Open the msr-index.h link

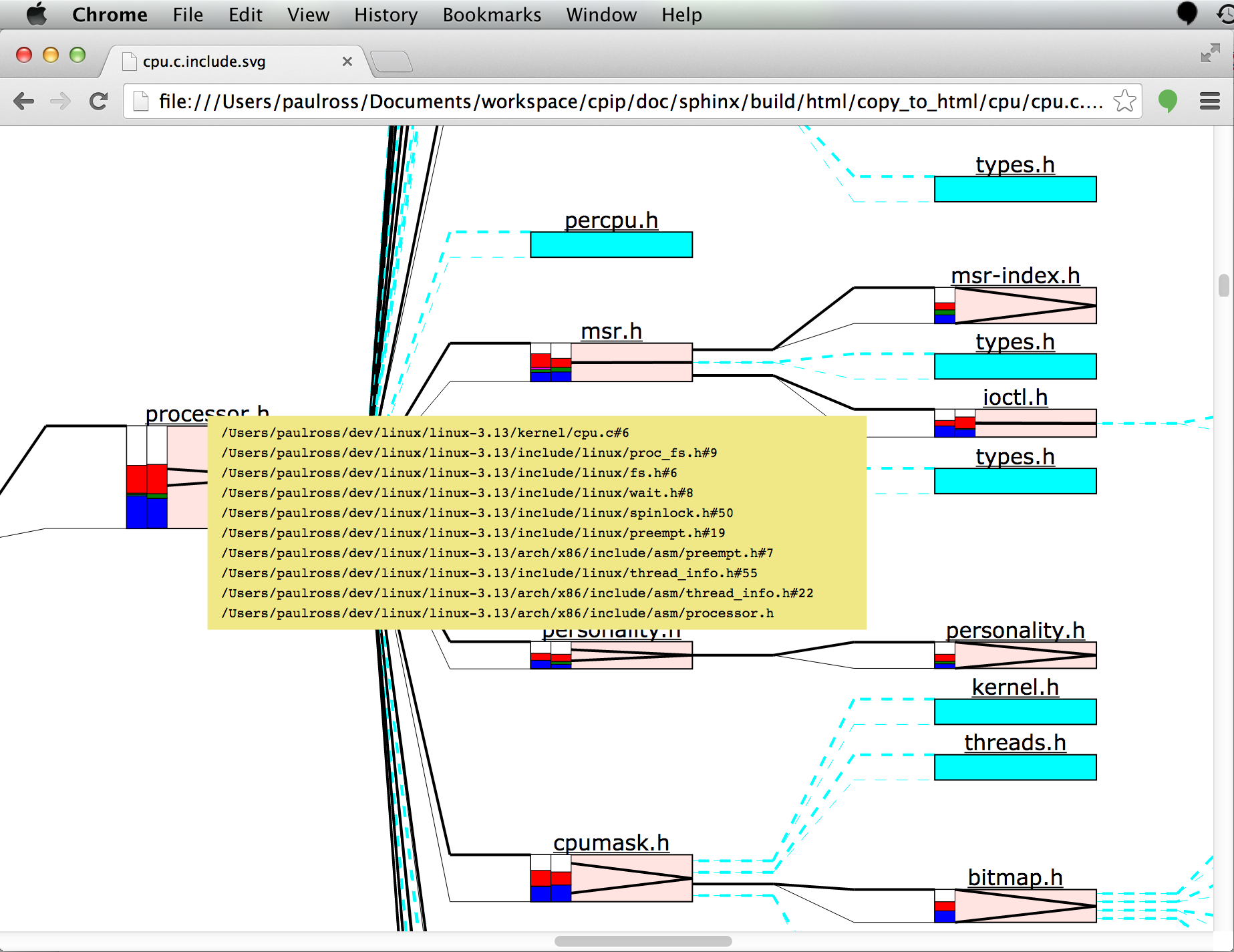click(1015, 275)
